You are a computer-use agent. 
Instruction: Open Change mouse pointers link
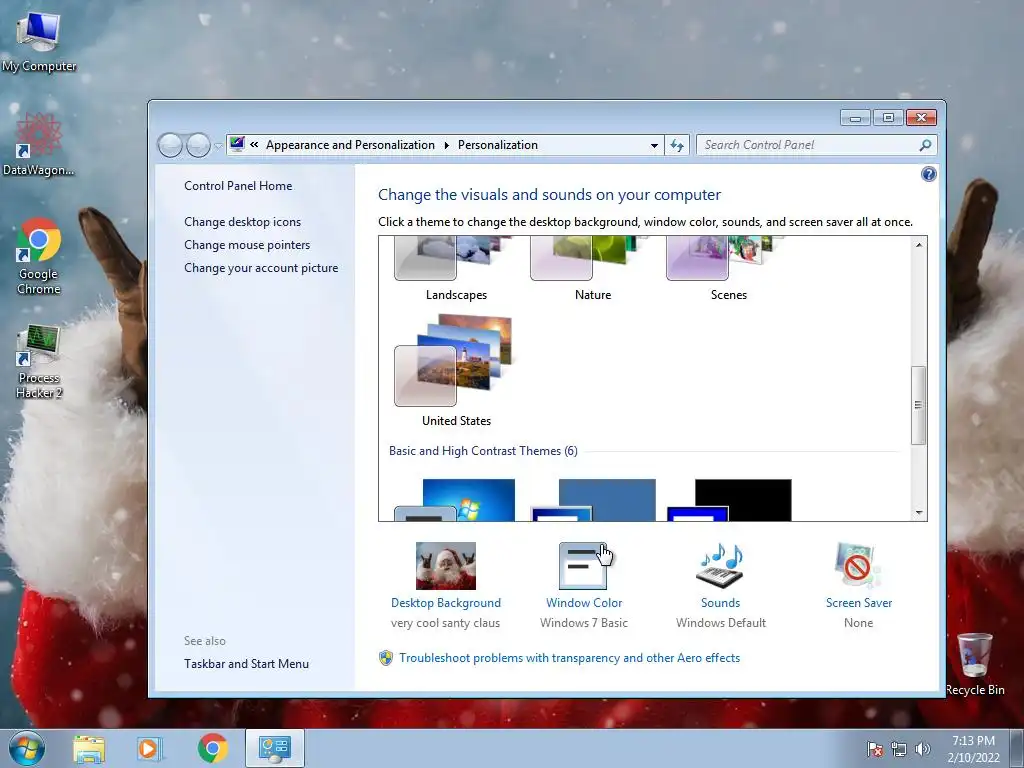coord(247,245)
